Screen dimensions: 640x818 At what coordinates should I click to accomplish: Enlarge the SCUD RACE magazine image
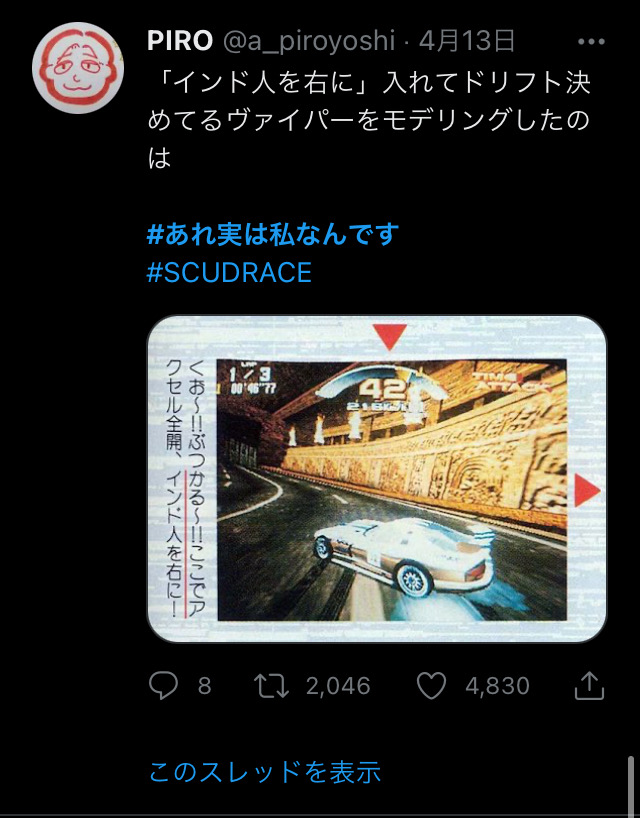pyautogui.click(x=377, y=479)
